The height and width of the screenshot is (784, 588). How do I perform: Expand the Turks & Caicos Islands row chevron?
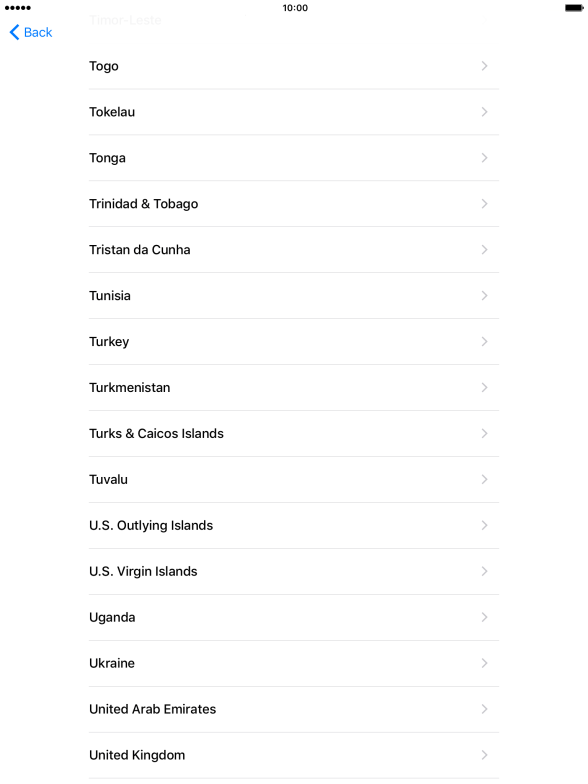pyautogui.click(x=484, y=434)
